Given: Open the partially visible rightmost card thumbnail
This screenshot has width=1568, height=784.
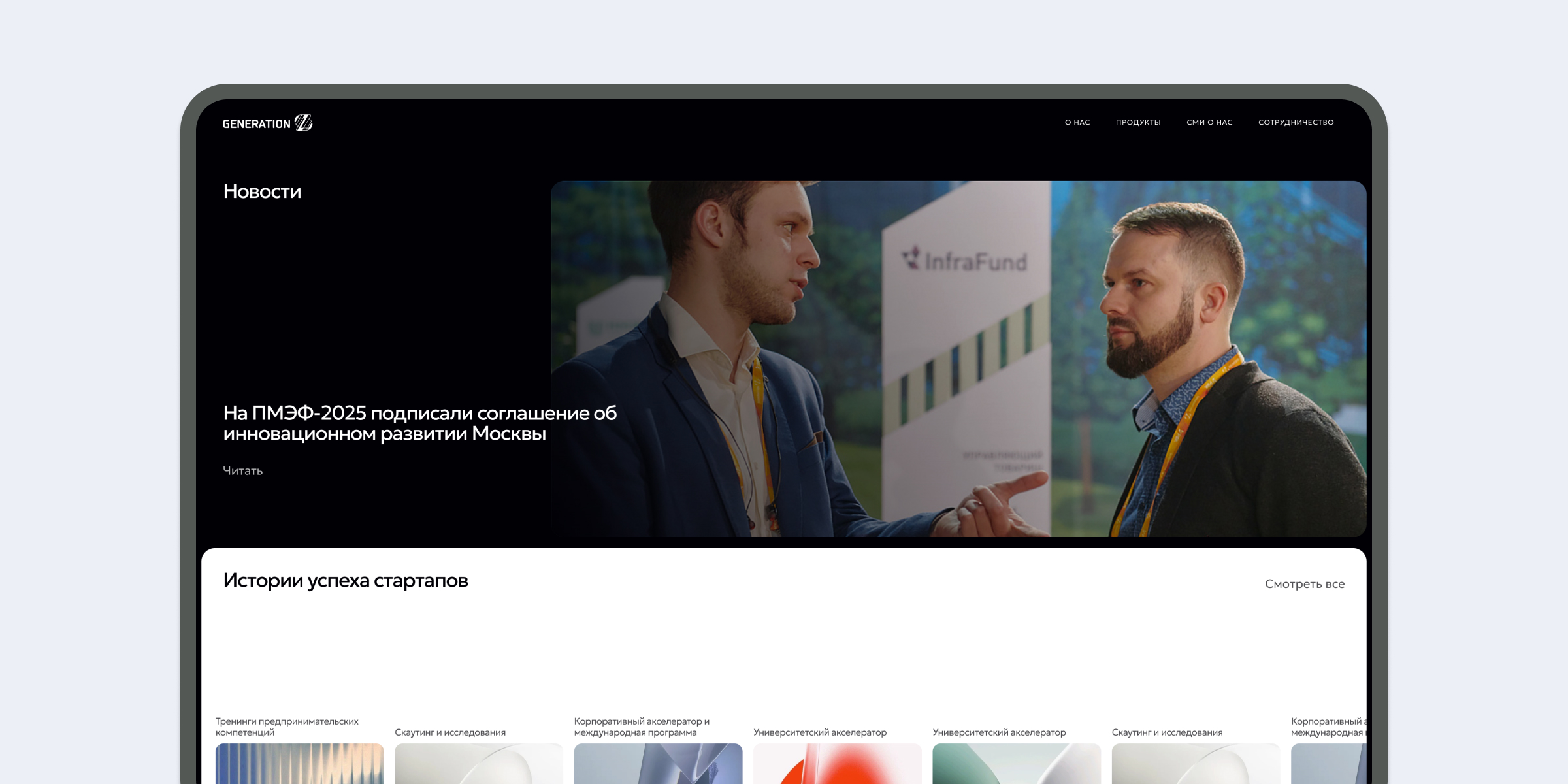Looking at the screenshot, I should pos(1328,764).
